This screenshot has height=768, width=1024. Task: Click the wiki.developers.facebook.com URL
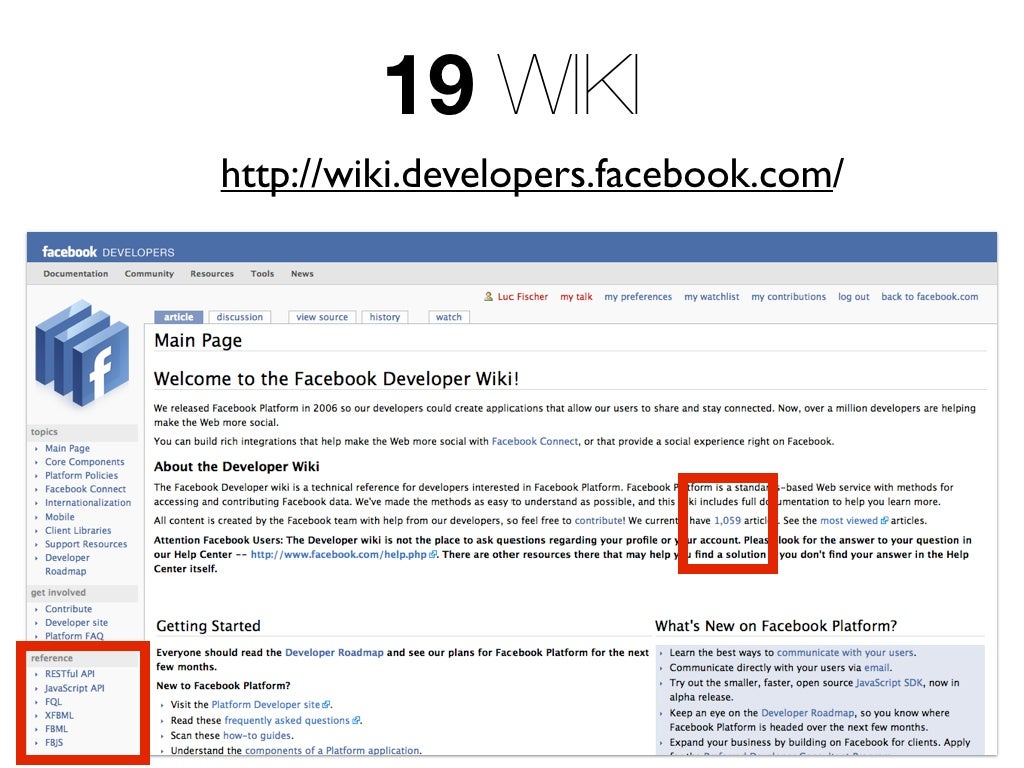click(x=532, y=174)
